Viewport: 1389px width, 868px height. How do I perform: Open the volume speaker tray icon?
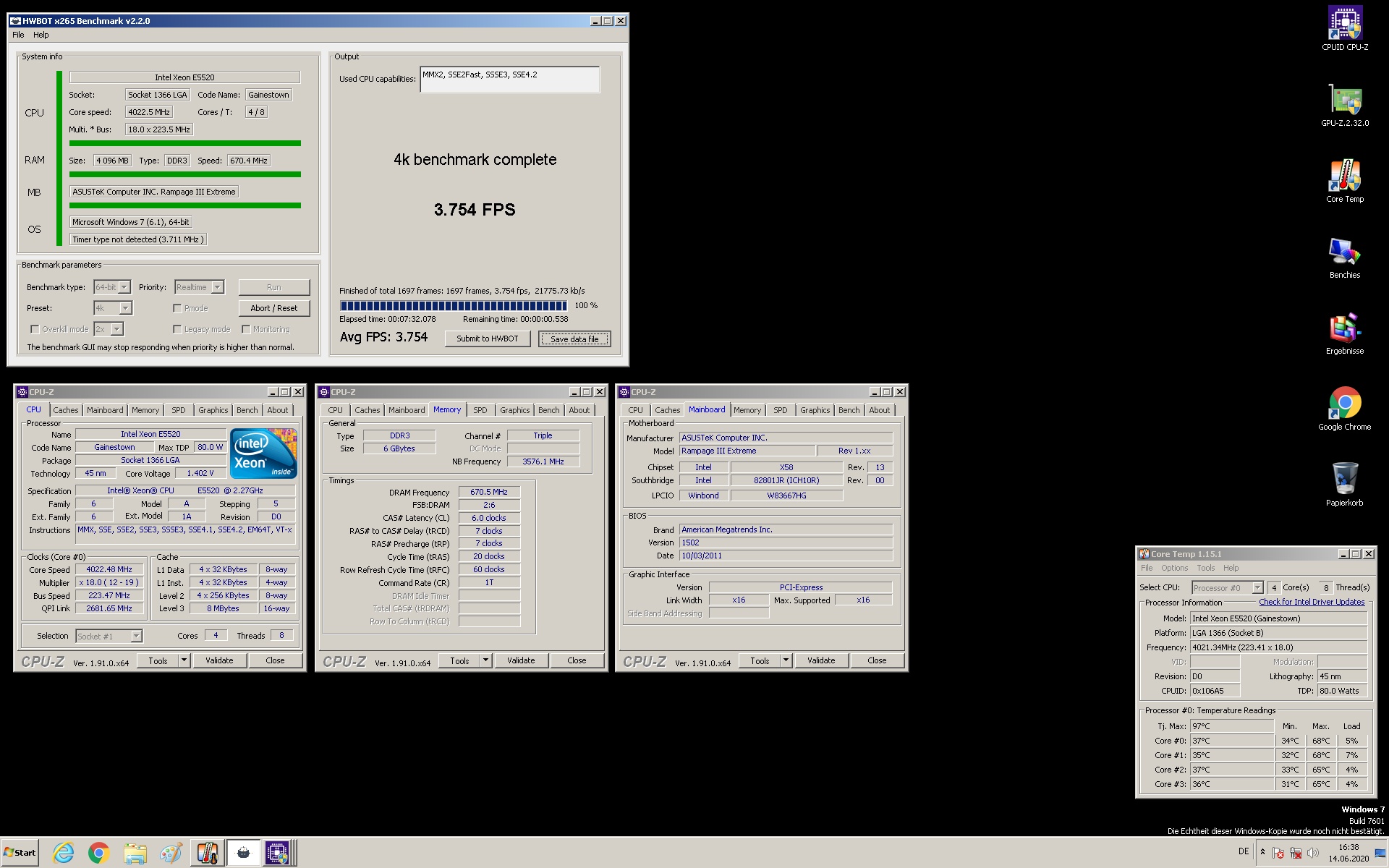click(x=1313, y=853)
